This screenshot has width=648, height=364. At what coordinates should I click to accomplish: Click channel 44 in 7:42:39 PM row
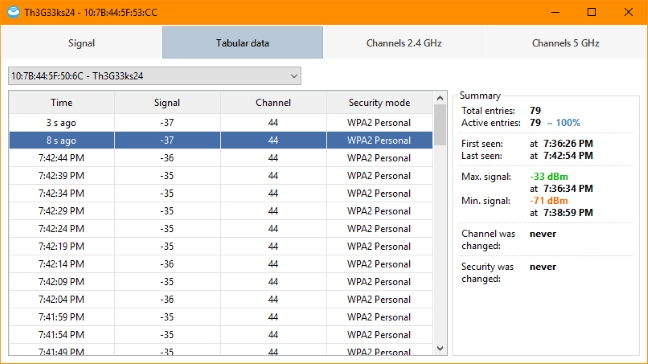coord(273,176)
